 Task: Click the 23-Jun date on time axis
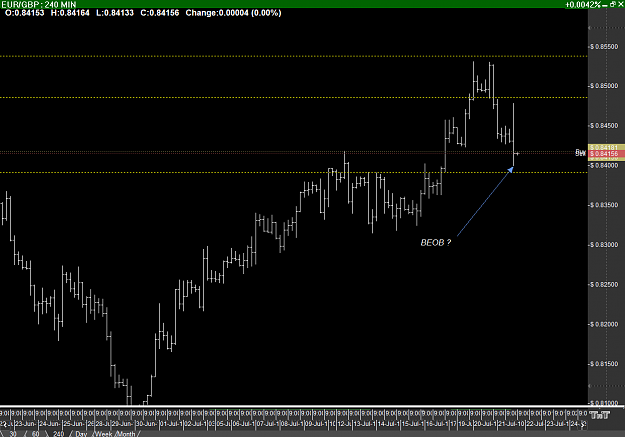pyautogui.click(x=25, y=424)
